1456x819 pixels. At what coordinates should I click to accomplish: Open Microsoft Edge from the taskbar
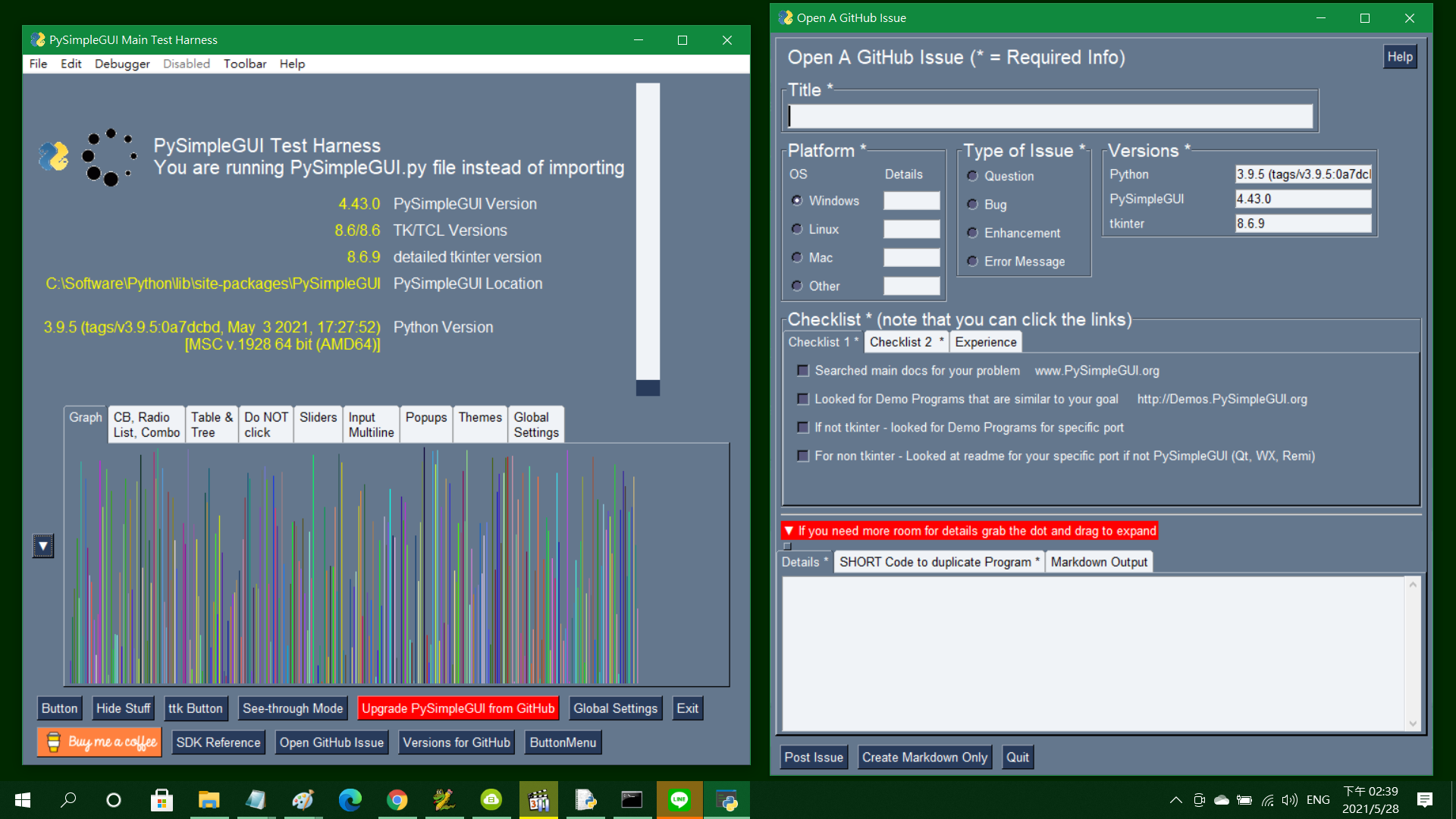click(350, 800)
